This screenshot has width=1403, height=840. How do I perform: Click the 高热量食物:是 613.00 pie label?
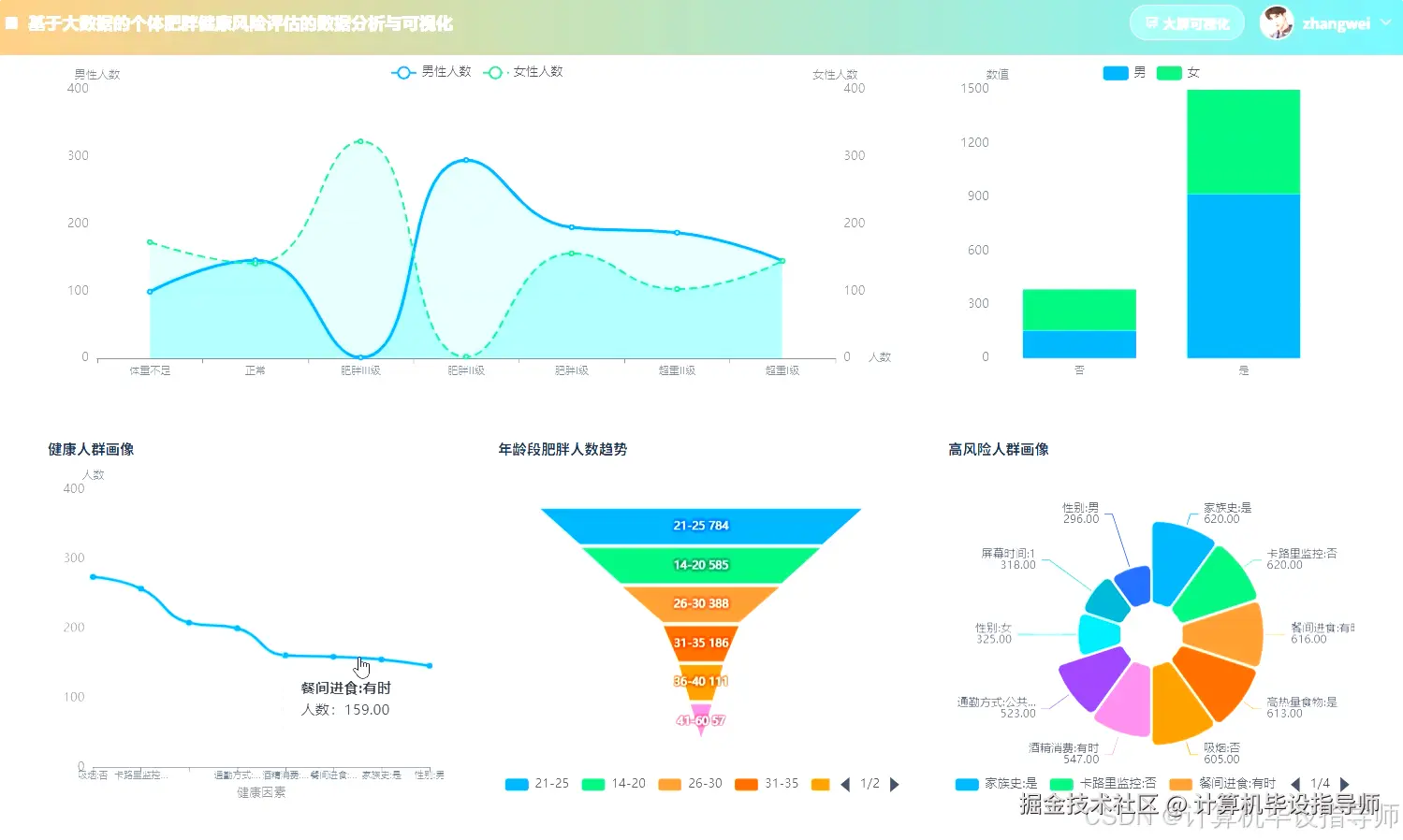(1302, 707)
